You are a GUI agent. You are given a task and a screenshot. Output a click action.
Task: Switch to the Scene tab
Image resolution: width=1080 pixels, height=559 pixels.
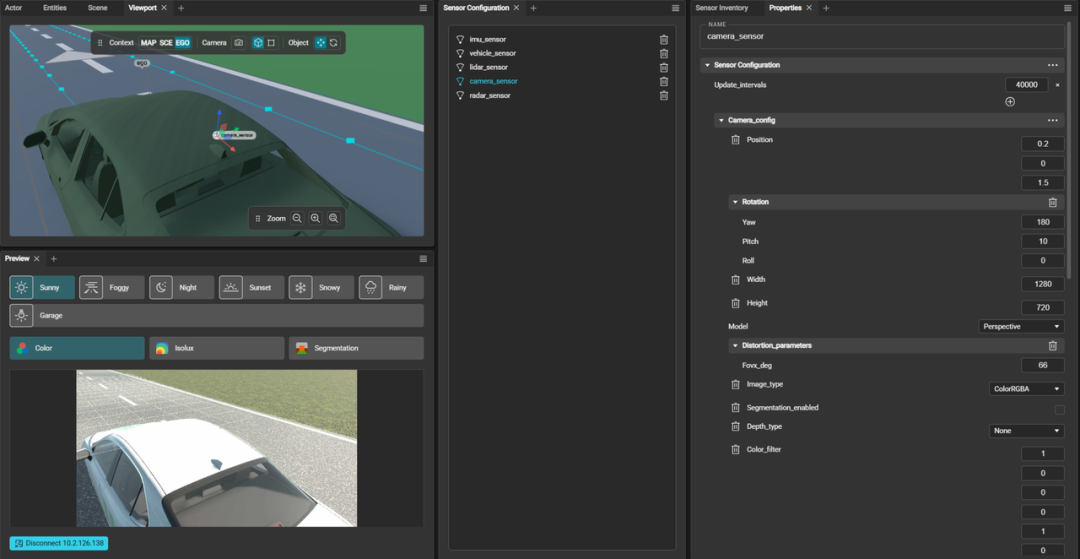[x=97, y=8]
